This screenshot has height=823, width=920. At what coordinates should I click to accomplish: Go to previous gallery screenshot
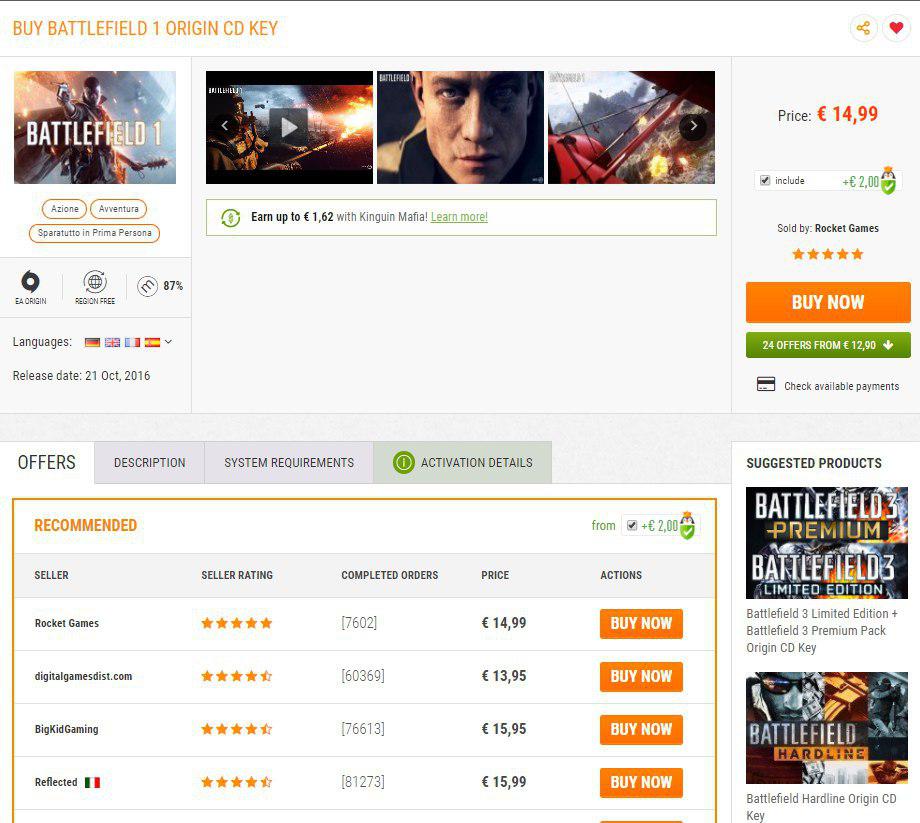pos(224,125)
